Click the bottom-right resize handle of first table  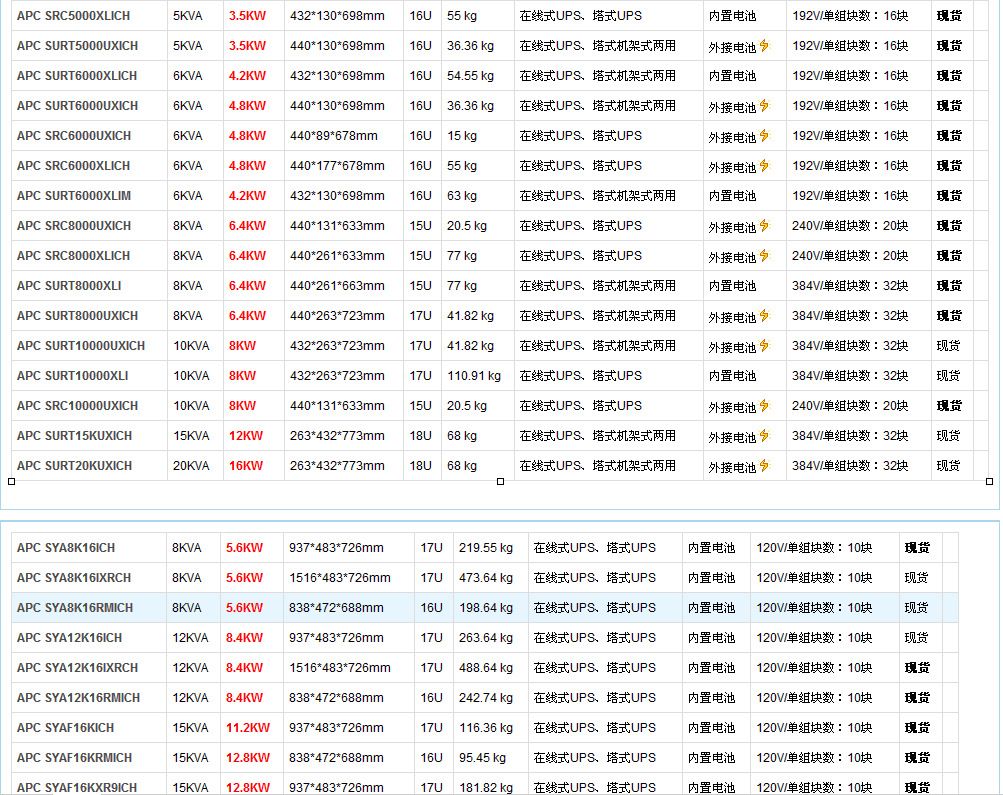[990, 481]
